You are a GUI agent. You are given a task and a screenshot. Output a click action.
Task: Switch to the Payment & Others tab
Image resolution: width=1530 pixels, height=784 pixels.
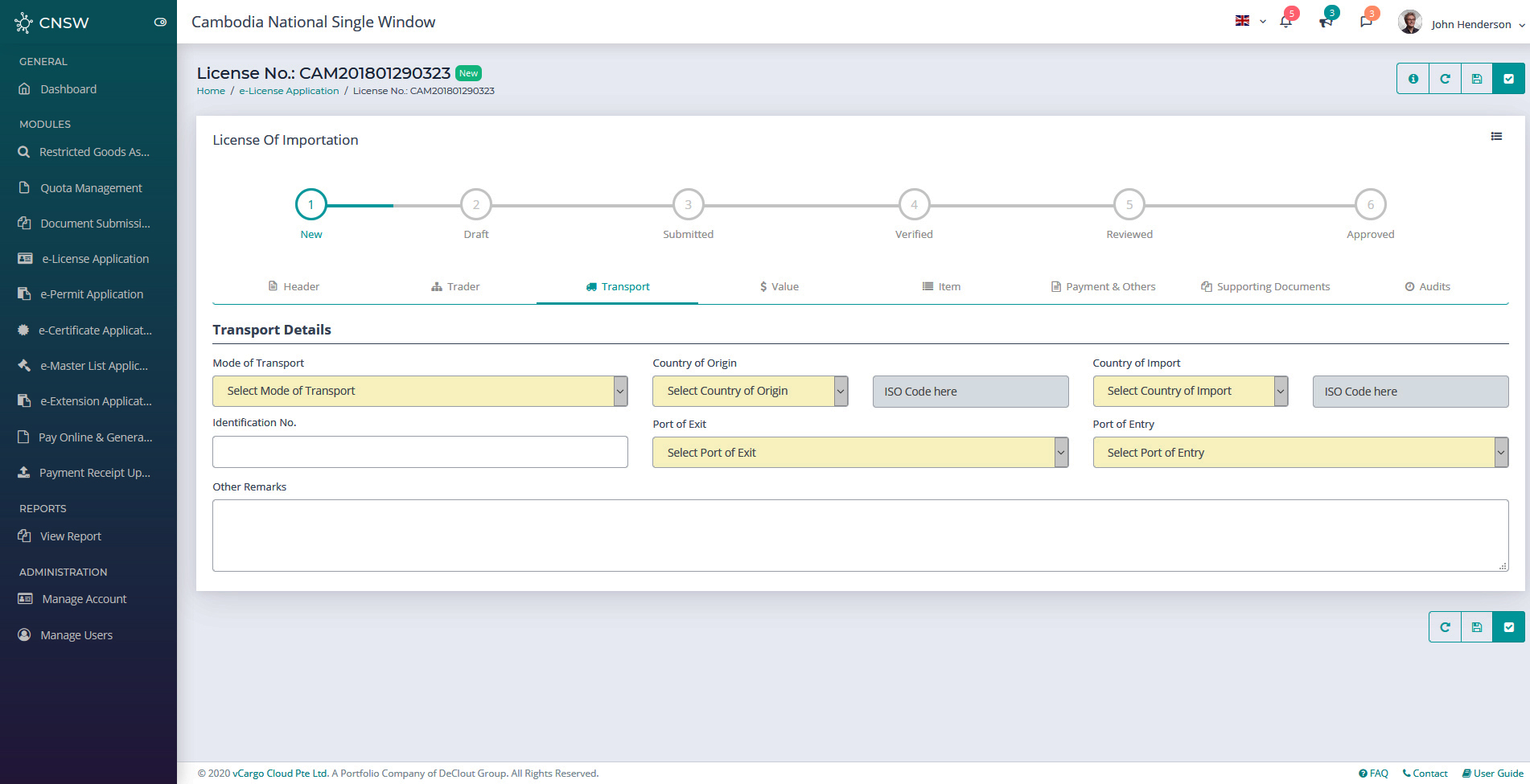coord(1103,287)
